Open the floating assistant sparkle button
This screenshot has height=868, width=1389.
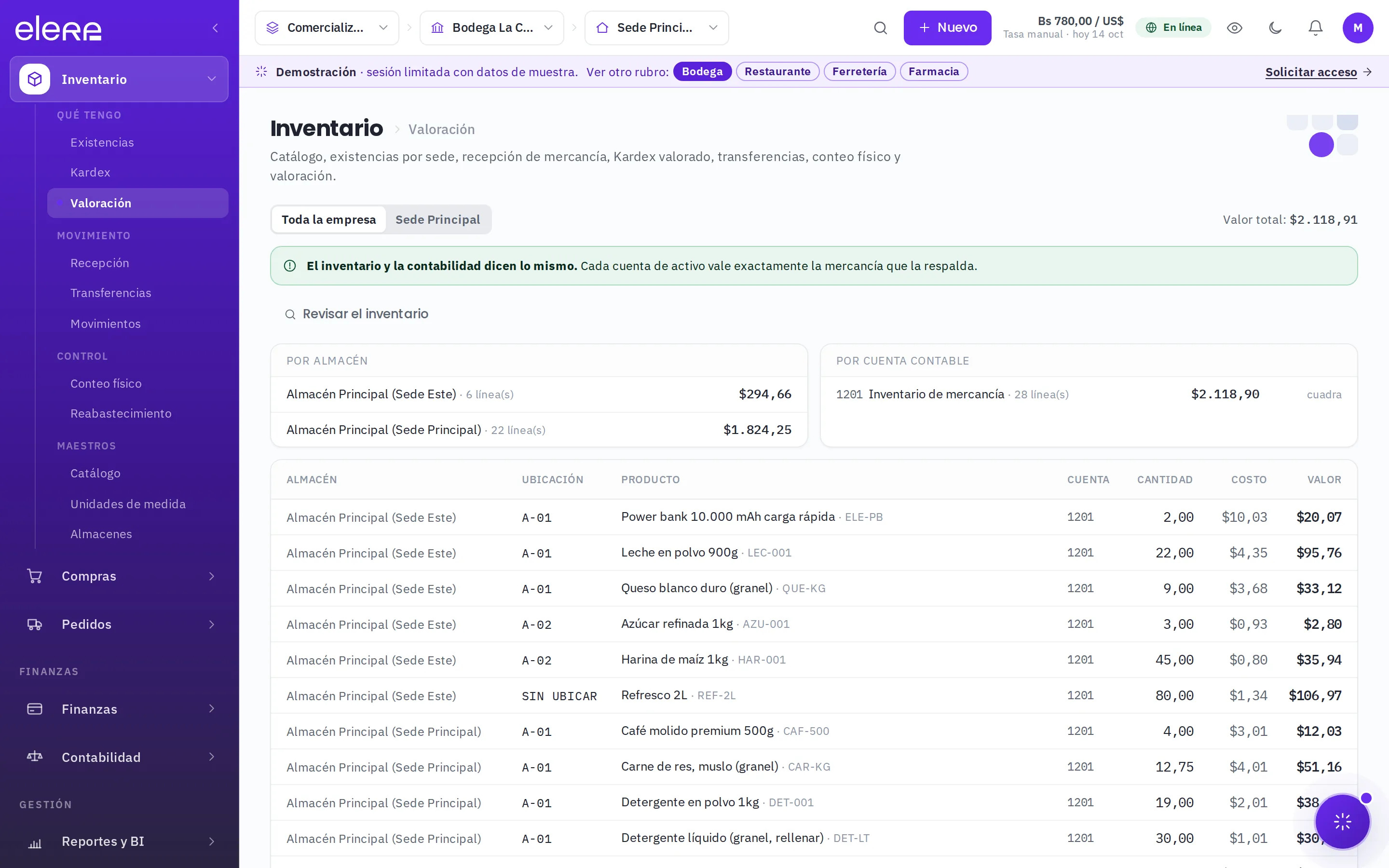coord(1342,822)
